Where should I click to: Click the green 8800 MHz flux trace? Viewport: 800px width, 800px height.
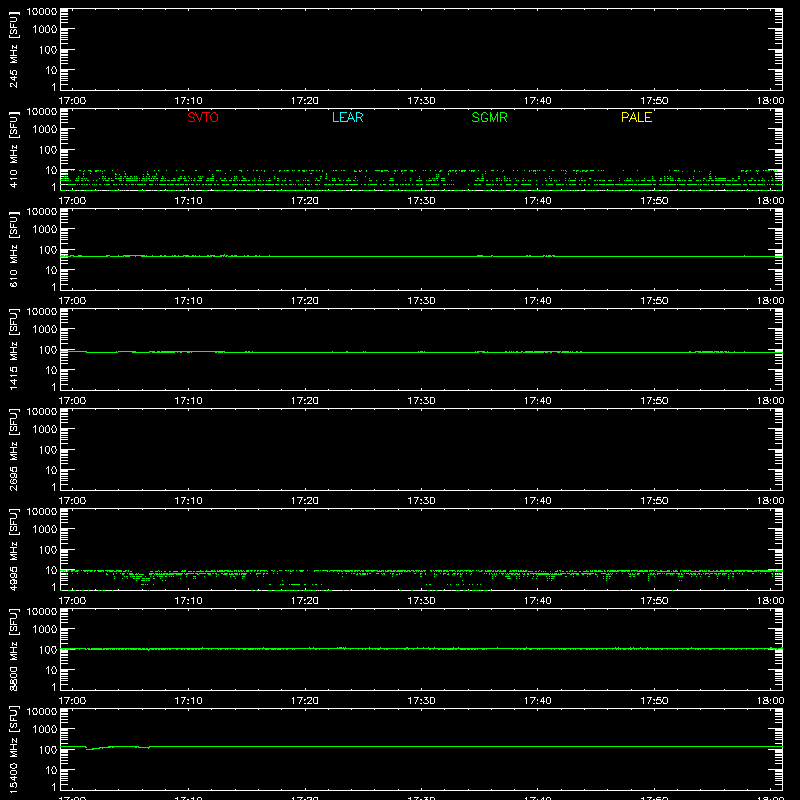421,648
